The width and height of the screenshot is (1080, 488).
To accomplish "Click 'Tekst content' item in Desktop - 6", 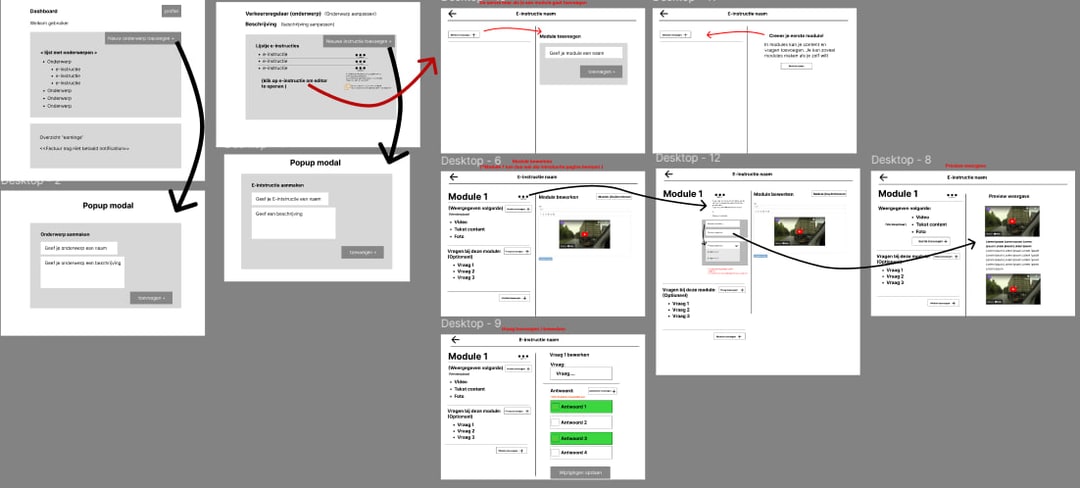I will point(470,229).
